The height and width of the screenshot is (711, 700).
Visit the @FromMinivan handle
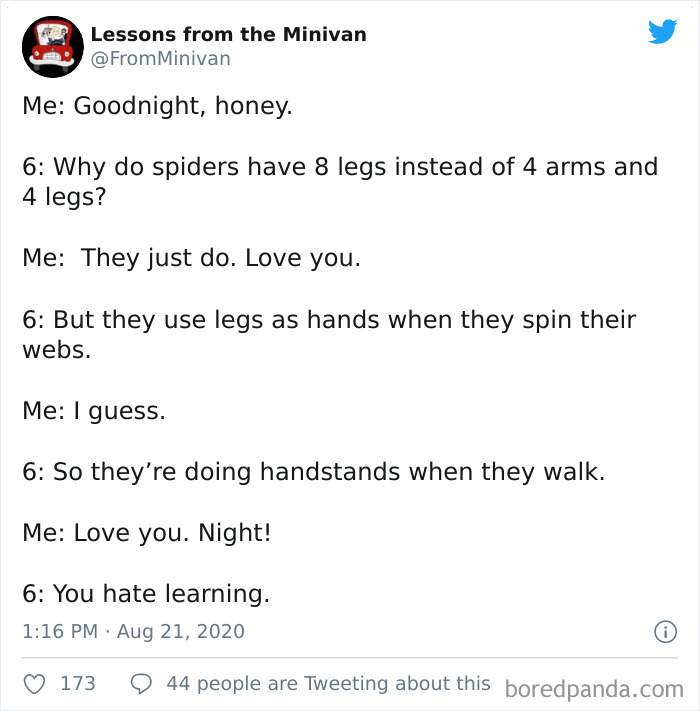click(x=160, y=58)
